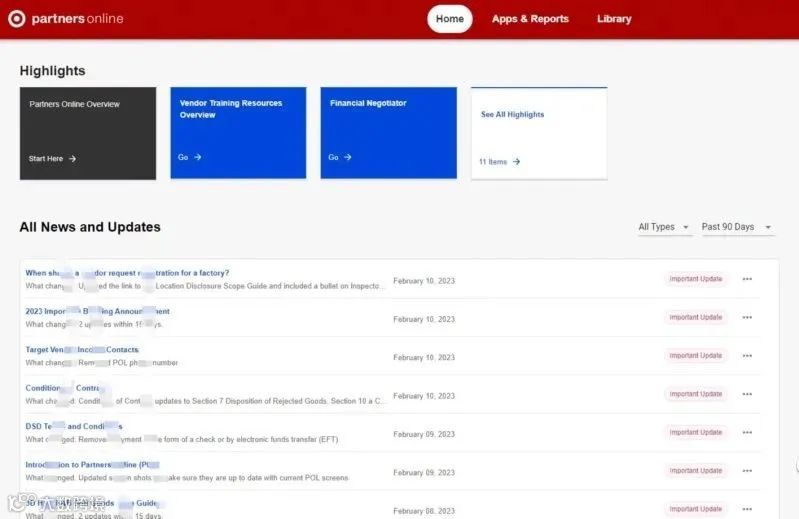This screenshot has height=519, width=799.
Task: Click Important Update tag on Conditions of Contract row
Action: point(696,394)
